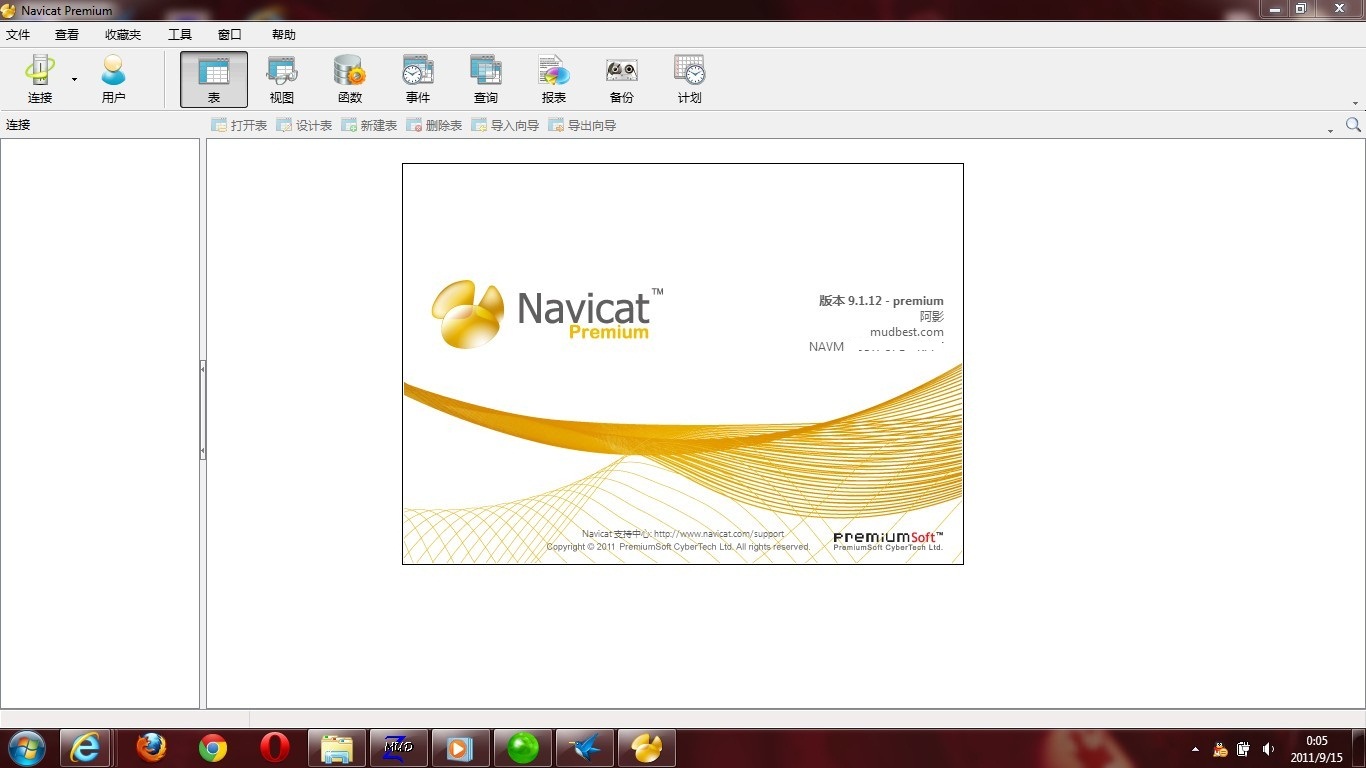Screen dimensions: 1366x768
Task: Expand the main toolbar overflow arrow
Action: click(1356, 103)
